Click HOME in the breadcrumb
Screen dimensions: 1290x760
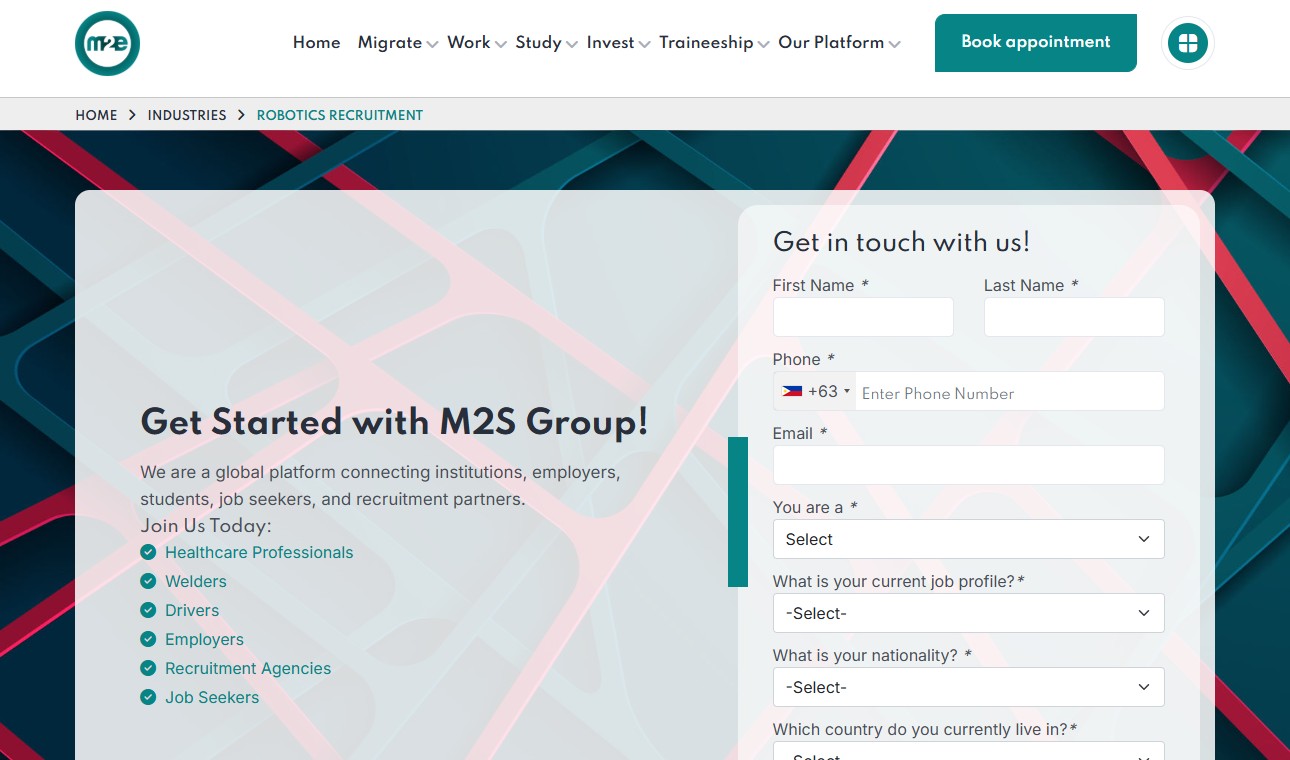[96, 115]
